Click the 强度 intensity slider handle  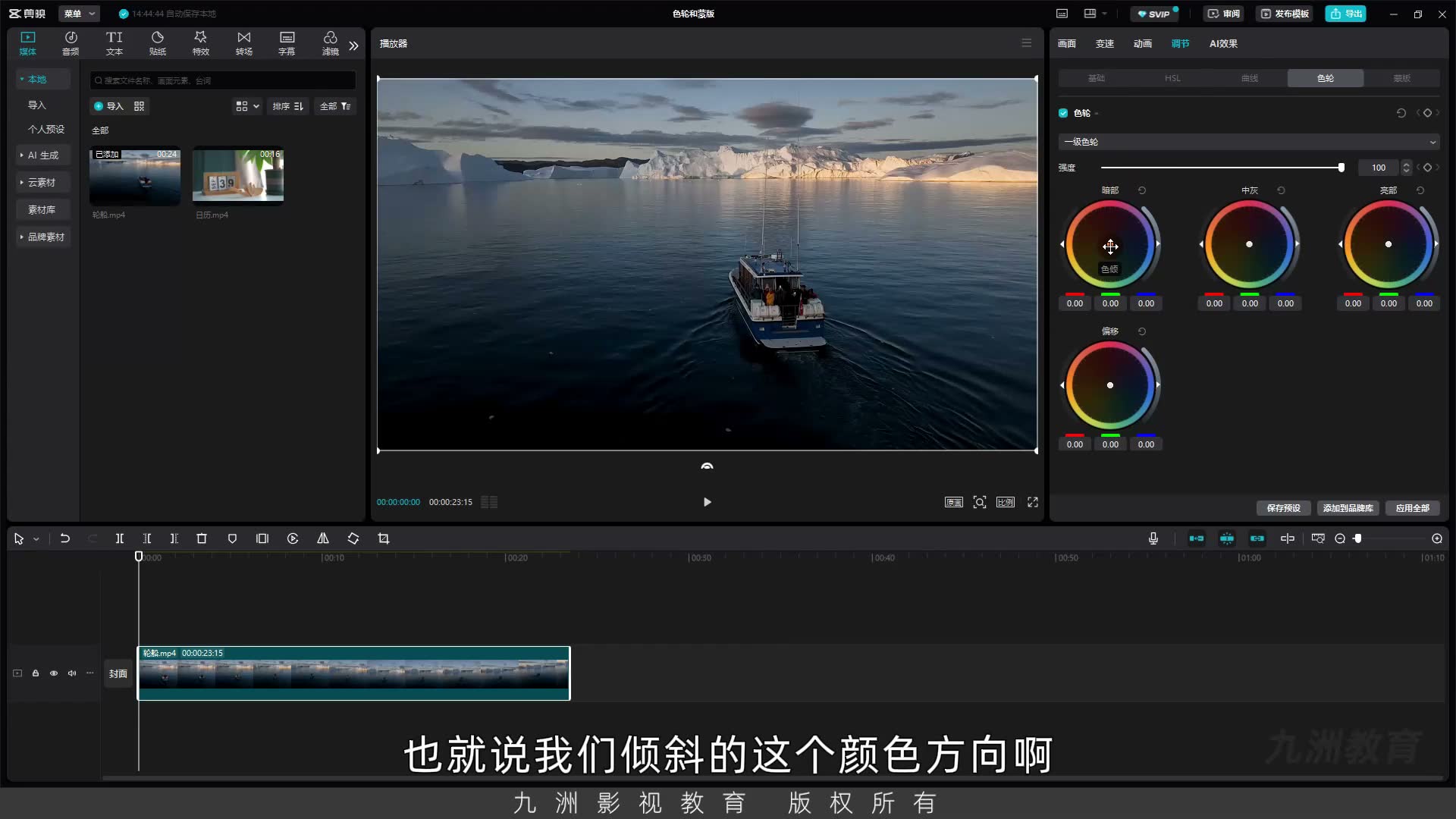click(x=1341, y=168)
